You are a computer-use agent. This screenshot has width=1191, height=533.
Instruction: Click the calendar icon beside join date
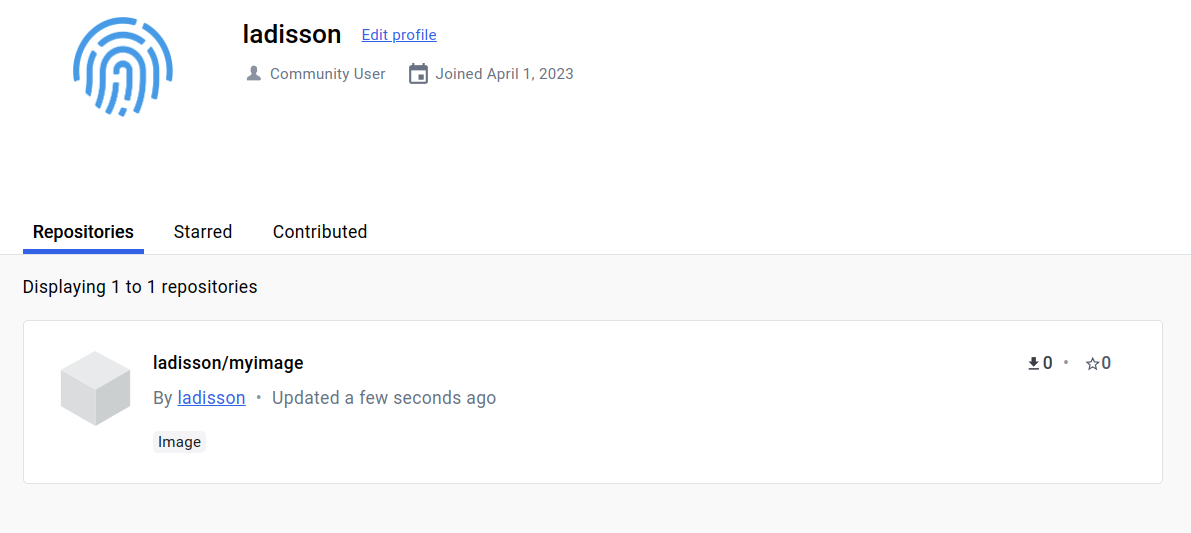click(x=418, y=74)
